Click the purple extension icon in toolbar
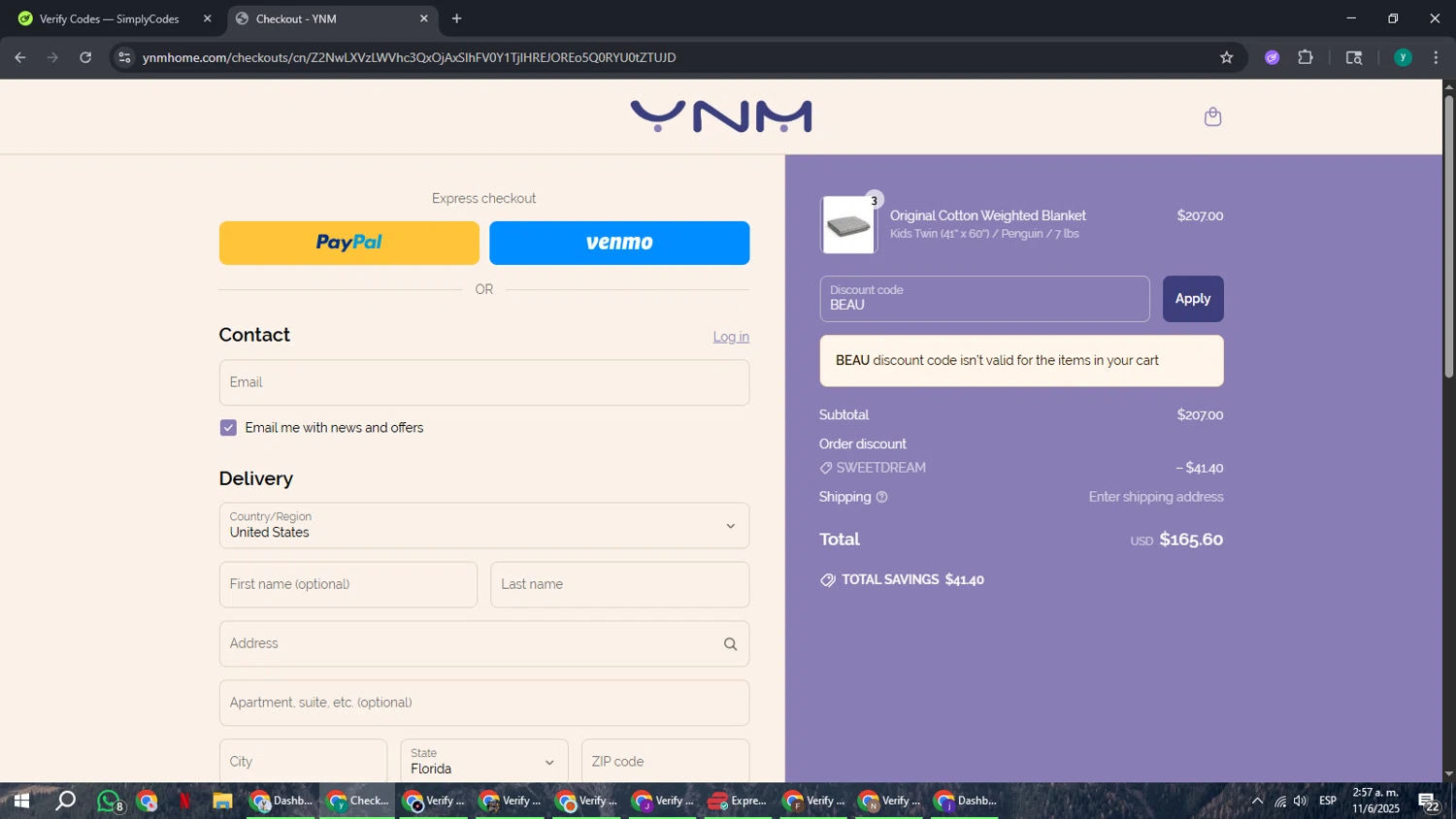Image resolution: width=1456 pixels, height=819 pixels. pyautogui.click(x=1272, y=57)
